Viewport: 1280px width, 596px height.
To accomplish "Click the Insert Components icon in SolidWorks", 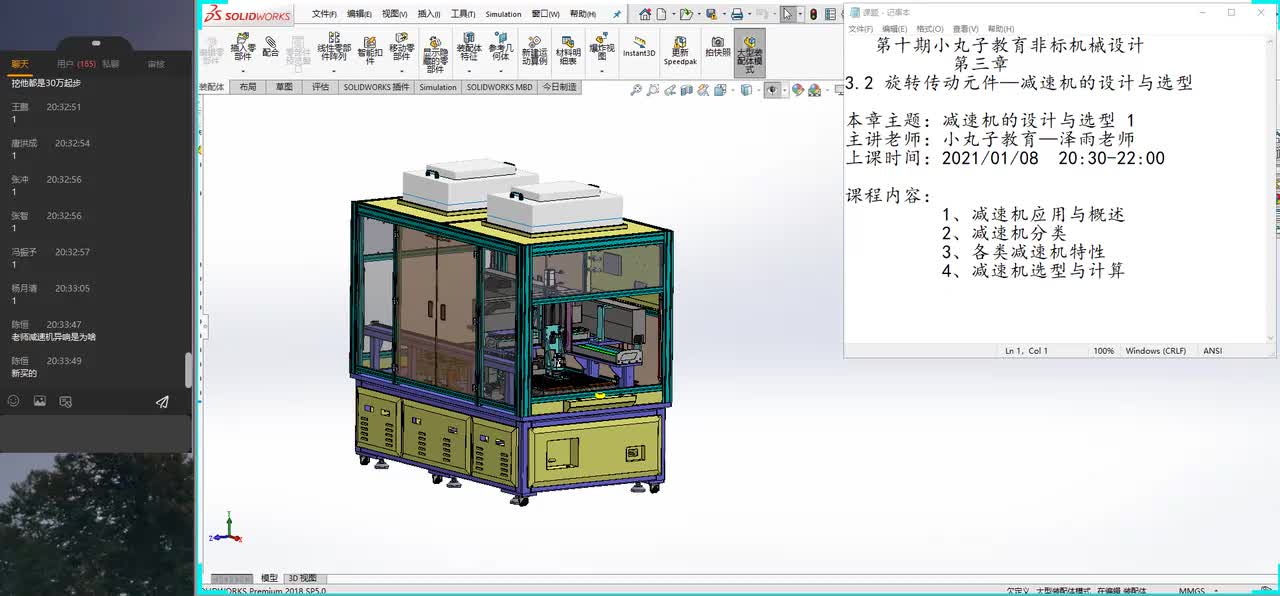I will coord(243,46).
